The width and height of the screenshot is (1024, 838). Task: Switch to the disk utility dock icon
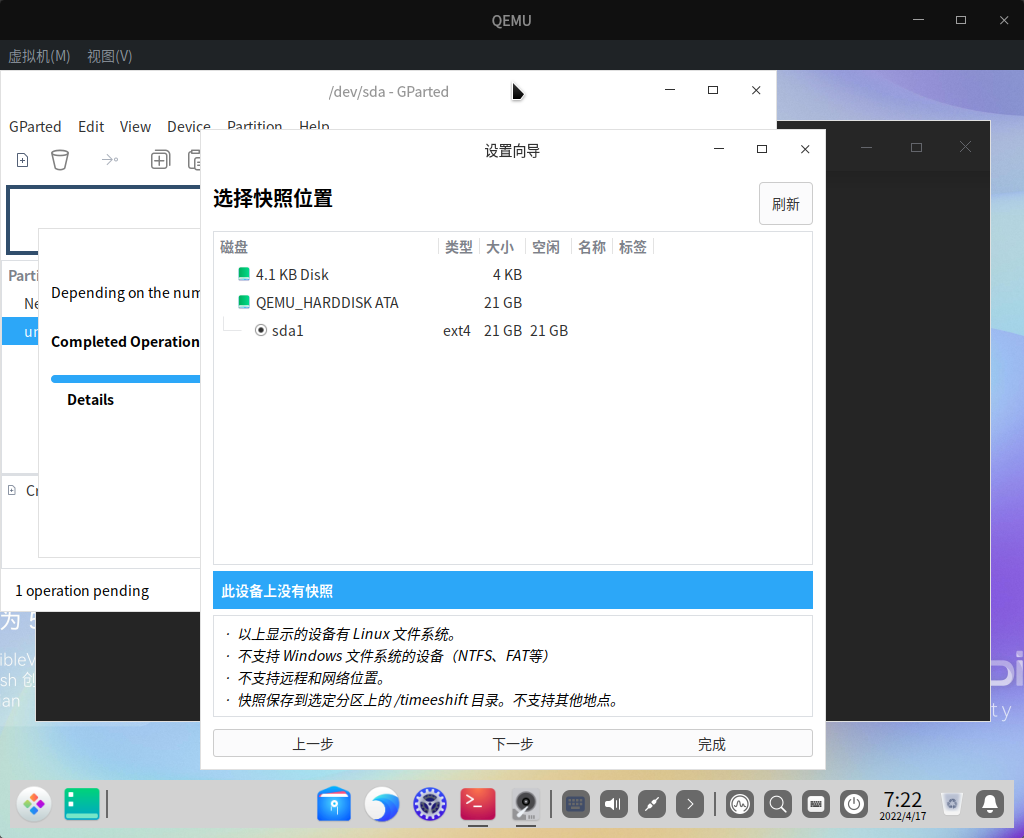point(526,805)
